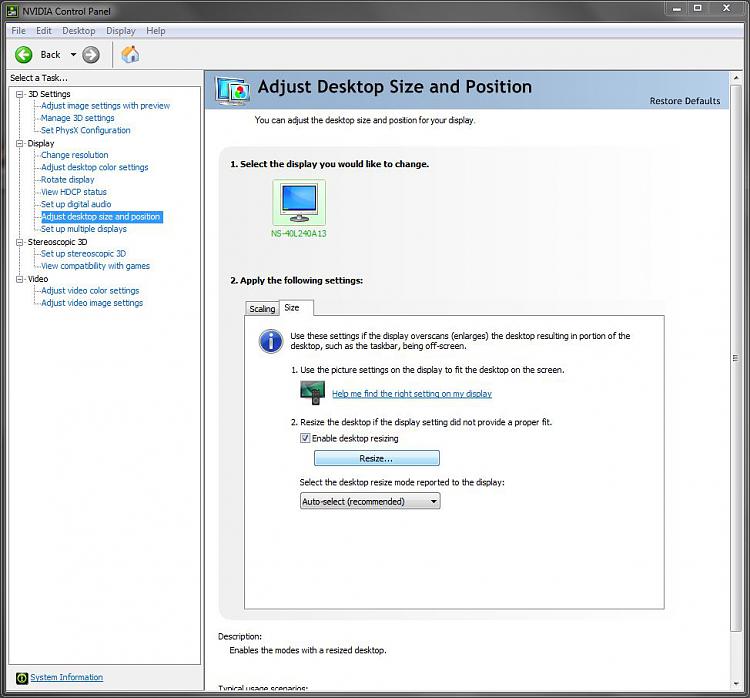This screenshot has height=698, width=750.
Task: Open Change resolution task
Action: (x=75, y=155)
